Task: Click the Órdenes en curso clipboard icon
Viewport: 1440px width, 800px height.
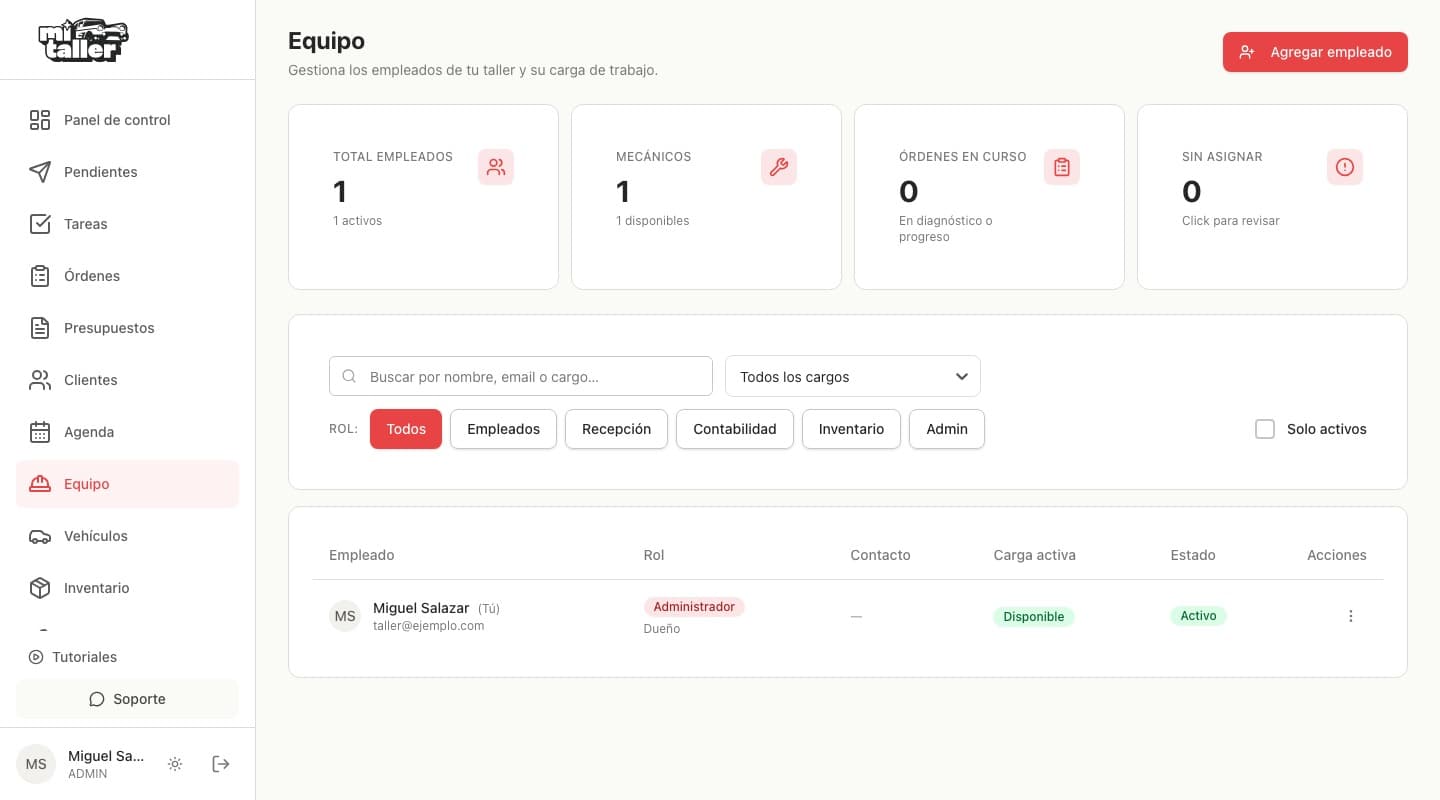Action: [1062, 167]
